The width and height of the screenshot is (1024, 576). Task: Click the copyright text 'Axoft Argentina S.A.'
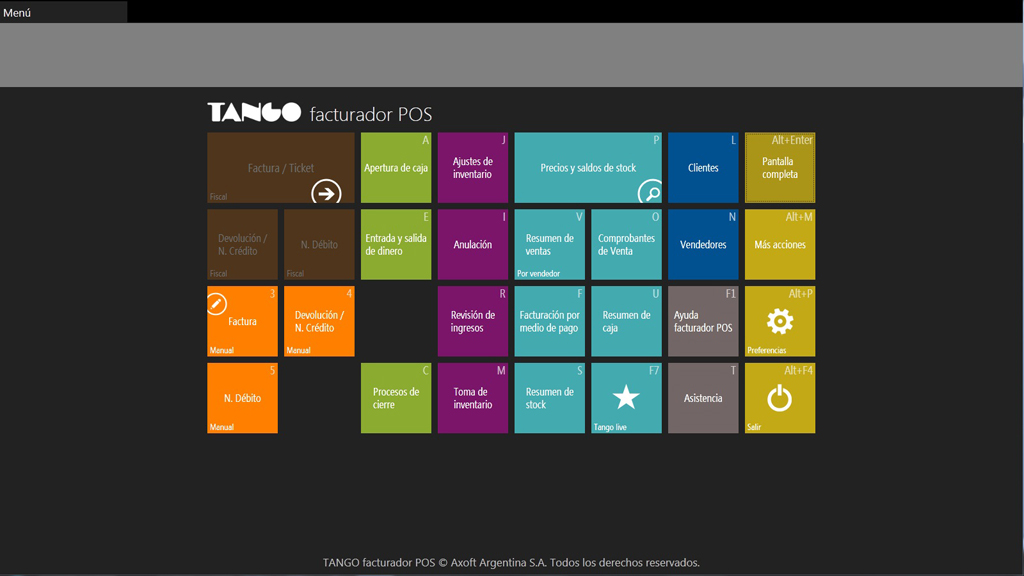498,562
